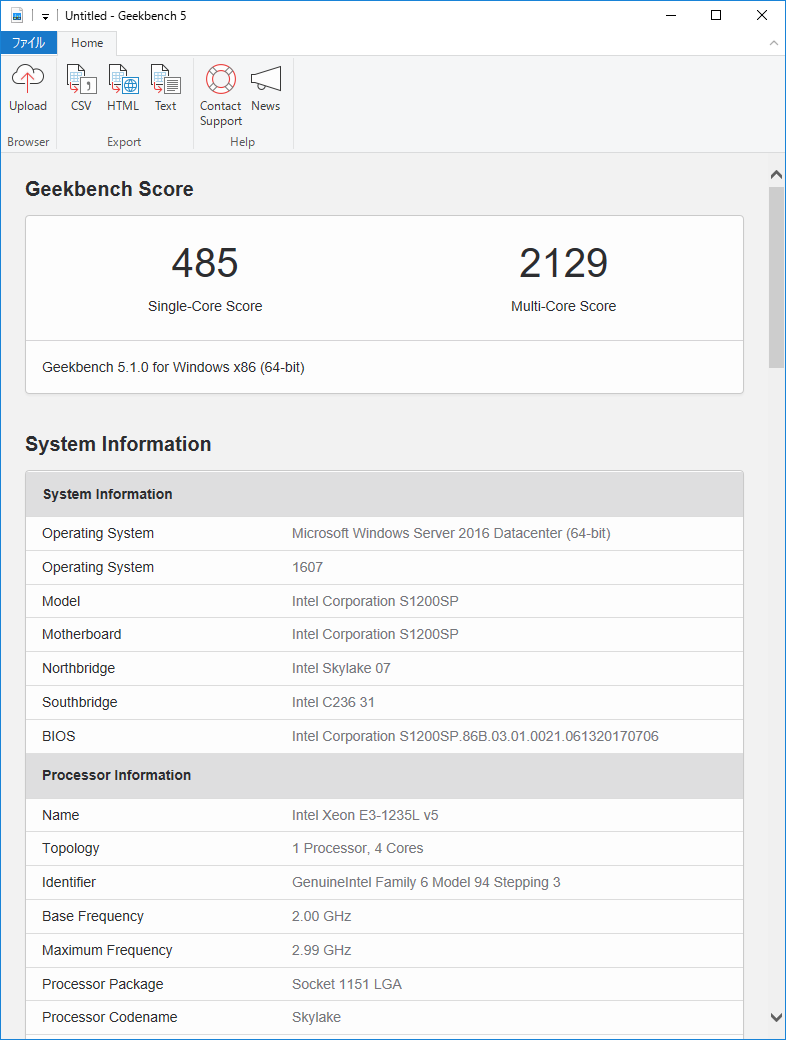This screenshot has height=1040, width=786.
Task: Click the Northbridge value Intel Skylake 07
Action: tap(341, 668)
